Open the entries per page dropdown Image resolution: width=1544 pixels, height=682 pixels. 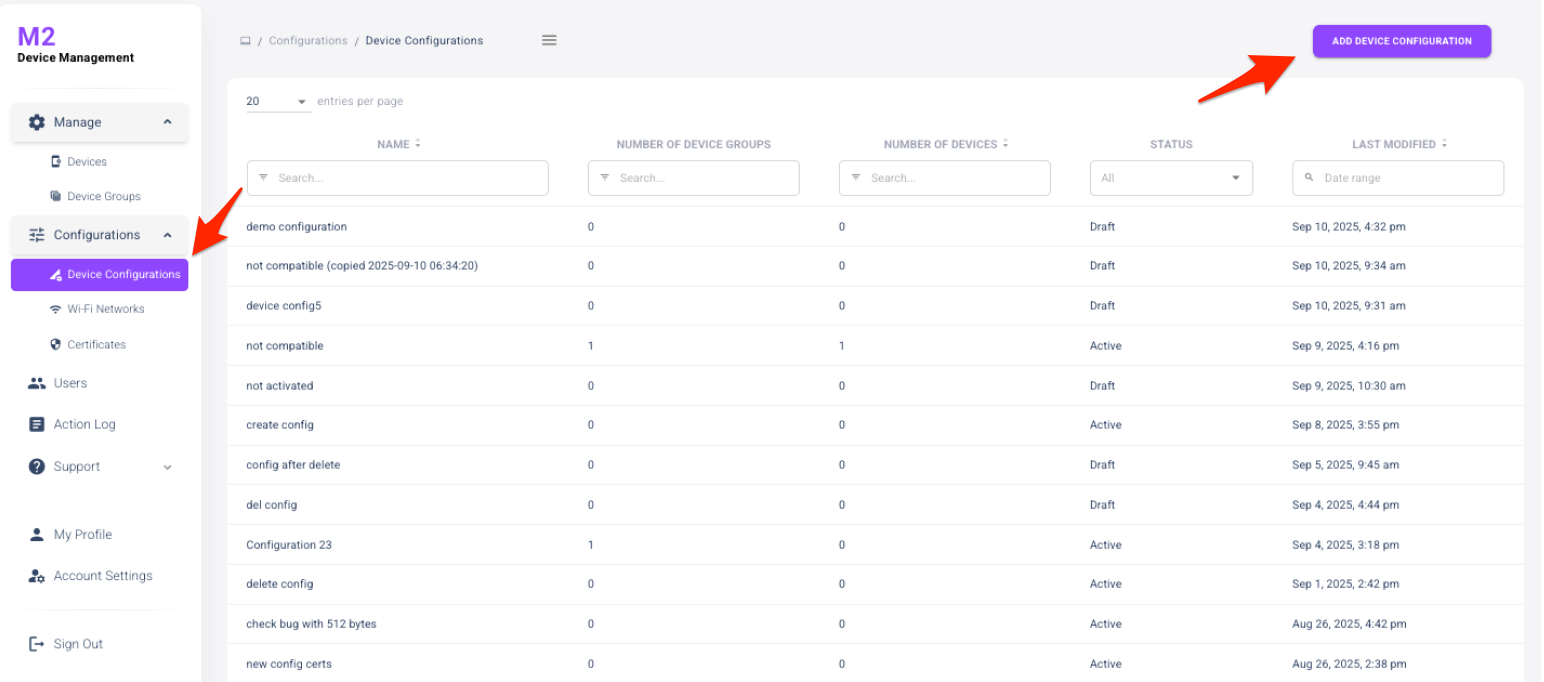pos(278,102)
